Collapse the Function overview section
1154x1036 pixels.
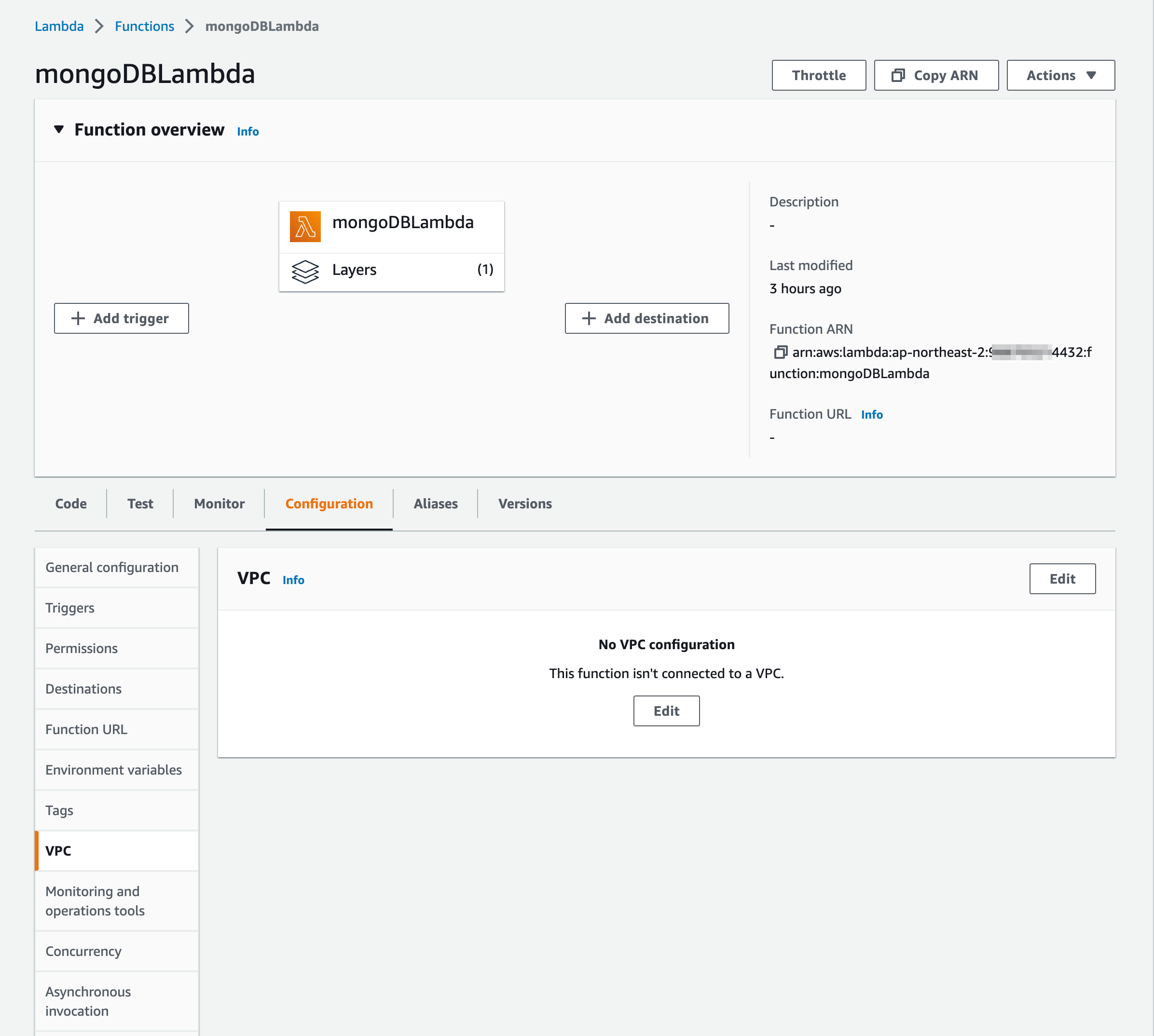(x=59, y=129)
